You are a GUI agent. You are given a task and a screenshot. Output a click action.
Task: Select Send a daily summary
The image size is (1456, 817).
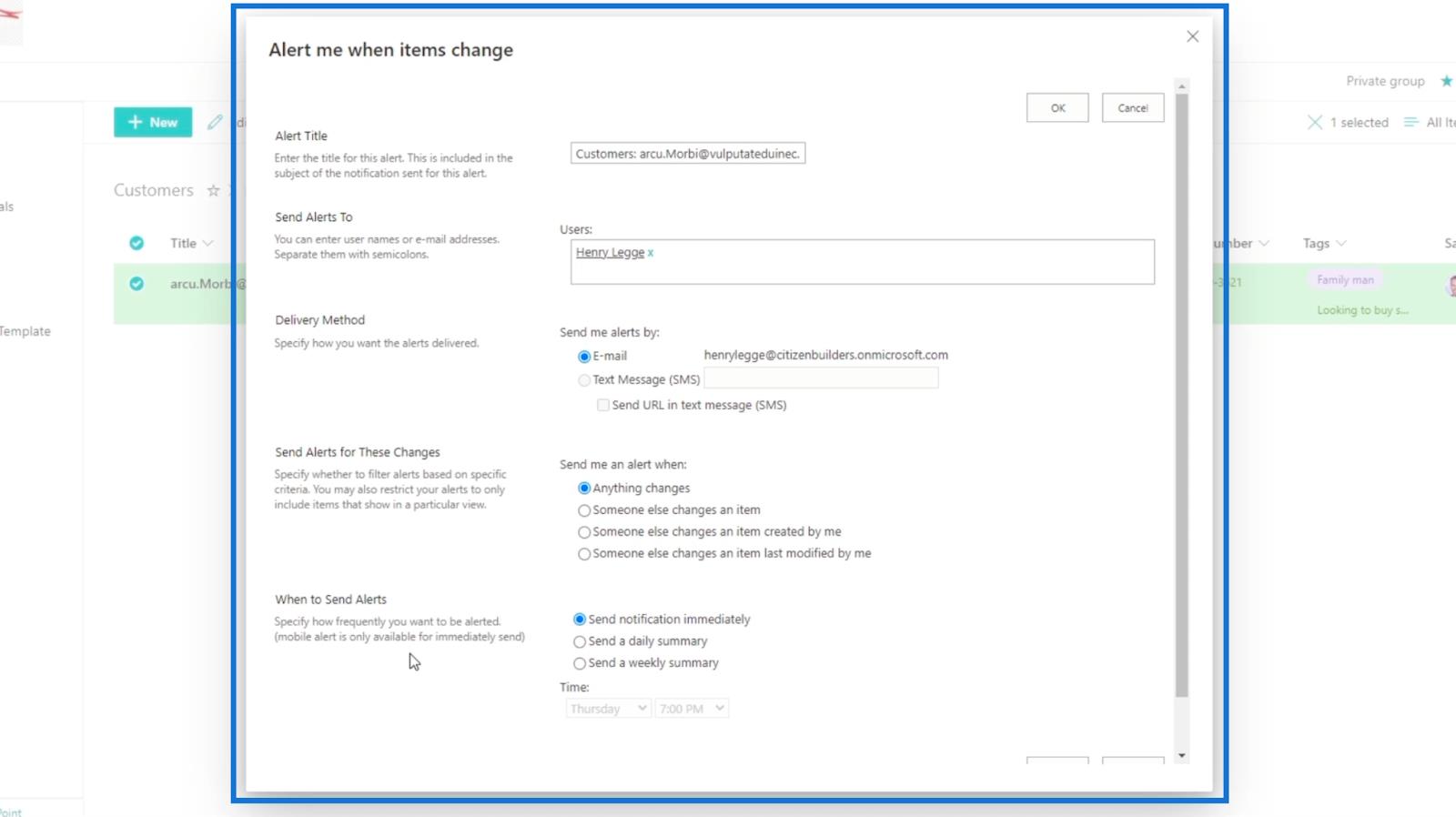pos(580,641)
